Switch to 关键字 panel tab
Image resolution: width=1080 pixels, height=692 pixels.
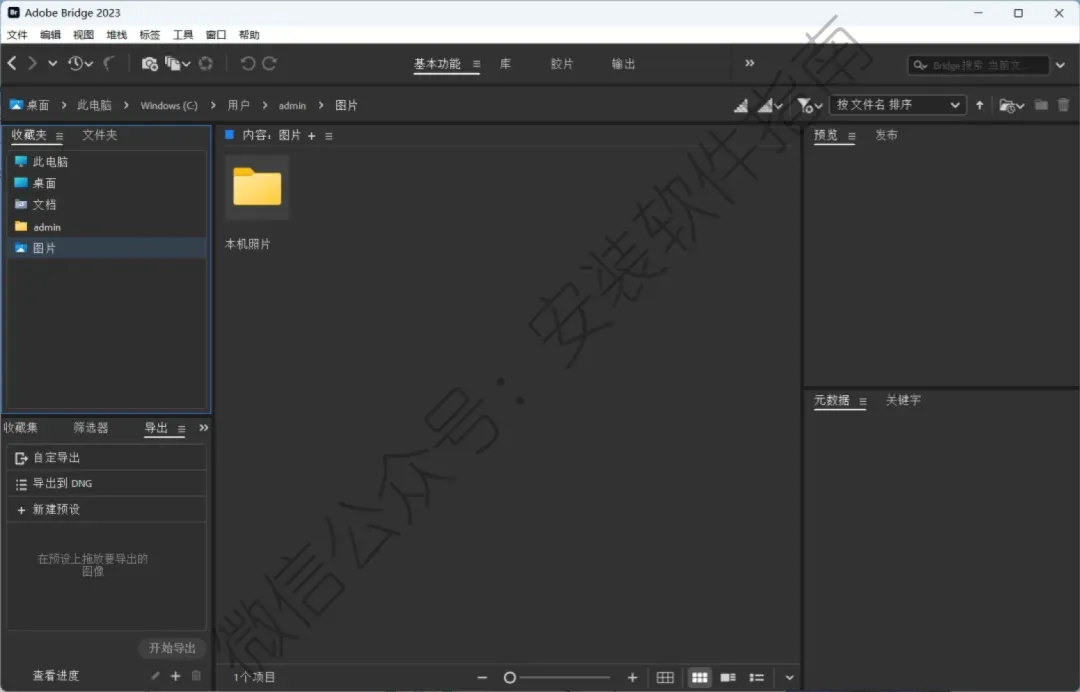point(903,400)
